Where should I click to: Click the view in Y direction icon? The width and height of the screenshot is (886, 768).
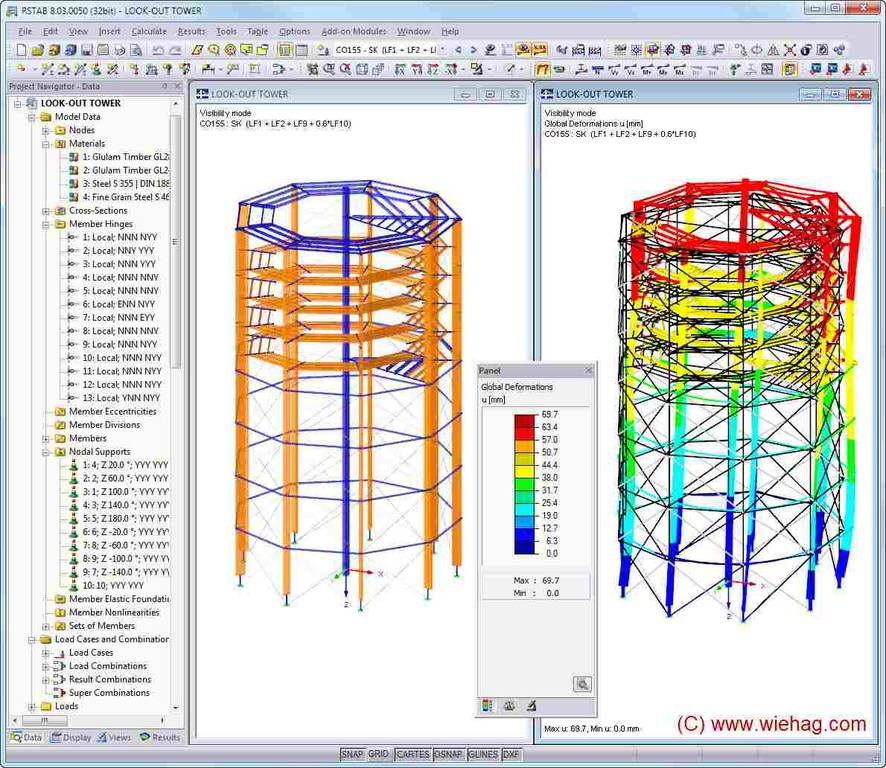pyautogui.click(x=417, y=70)
